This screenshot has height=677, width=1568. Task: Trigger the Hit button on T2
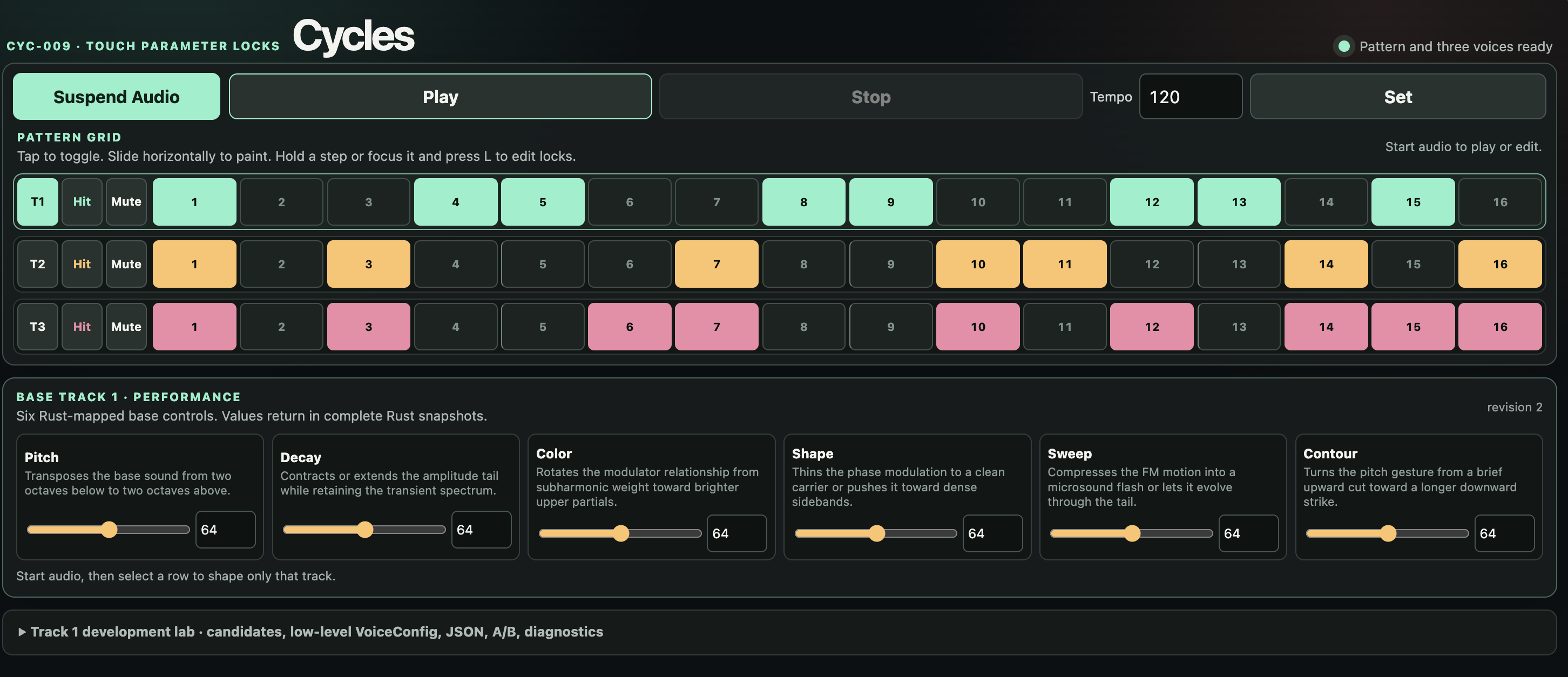(82, 263)
